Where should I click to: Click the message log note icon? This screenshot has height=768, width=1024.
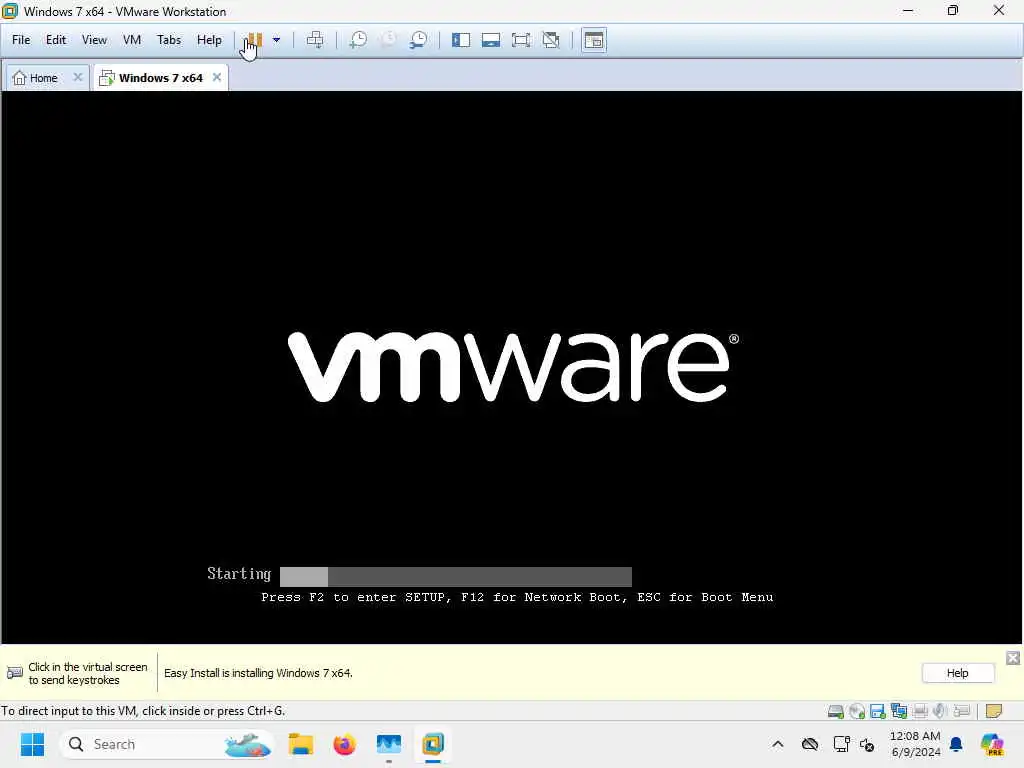(993, 711)
